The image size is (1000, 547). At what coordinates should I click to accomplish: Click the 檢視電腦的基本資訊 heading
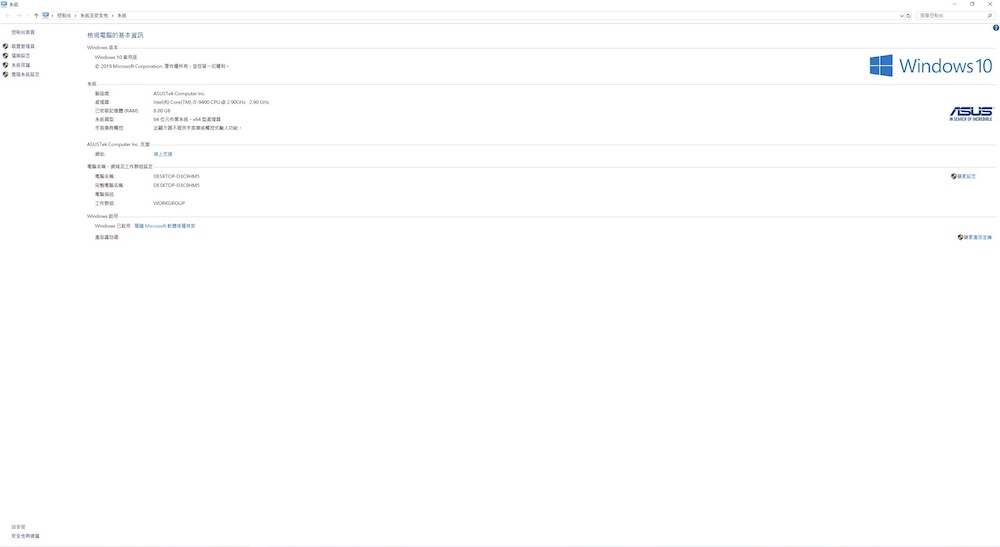(x=115, y=36)
